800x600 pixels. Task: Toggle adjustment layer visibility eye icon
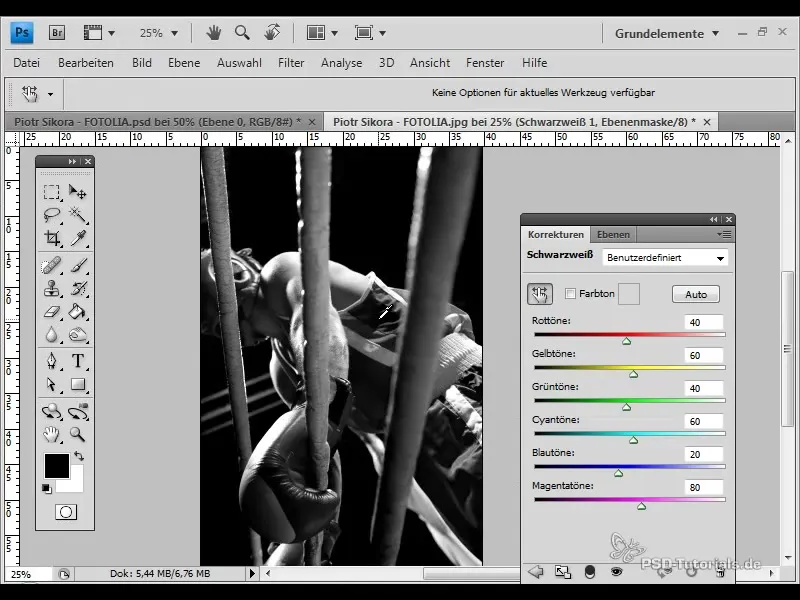(x=617, y=571)
